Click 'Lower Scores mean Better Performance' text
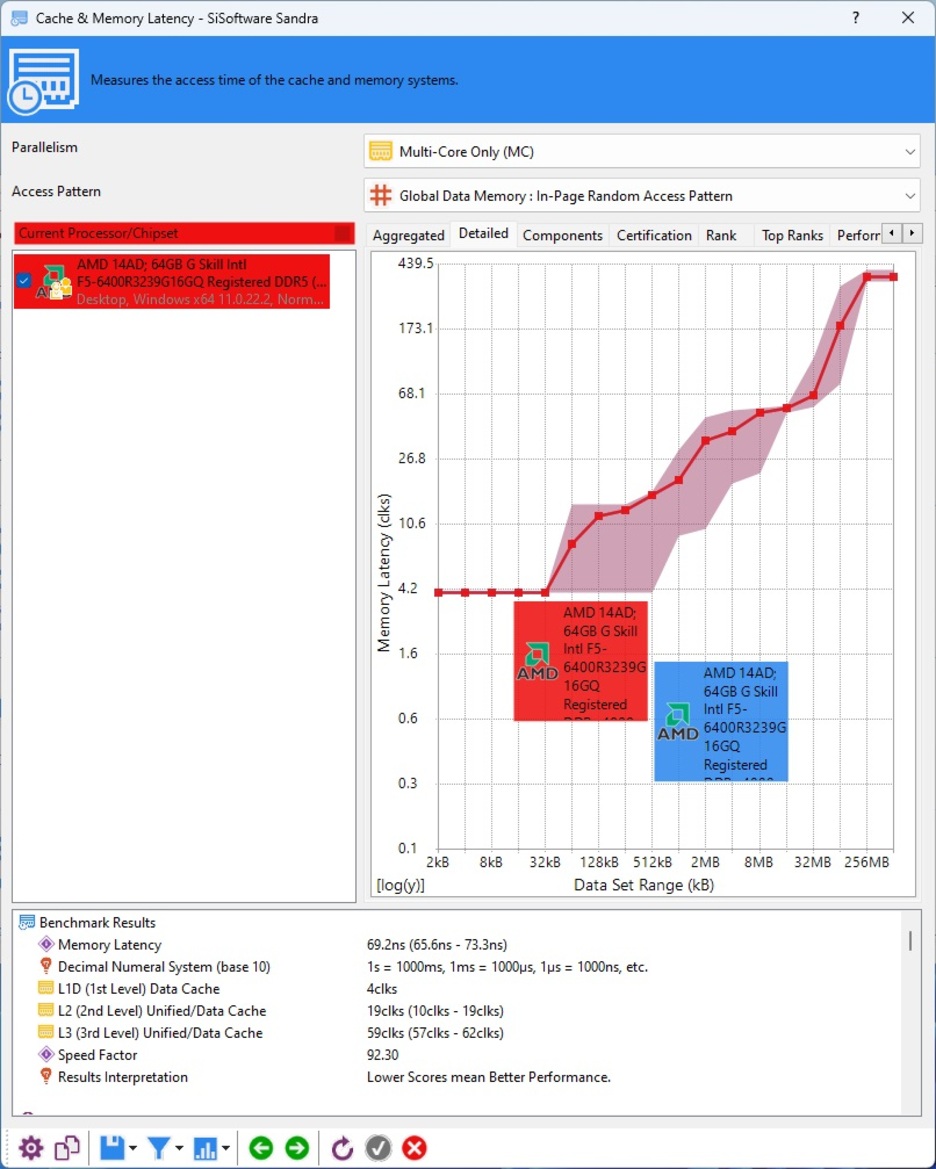 click(489, 1077)
